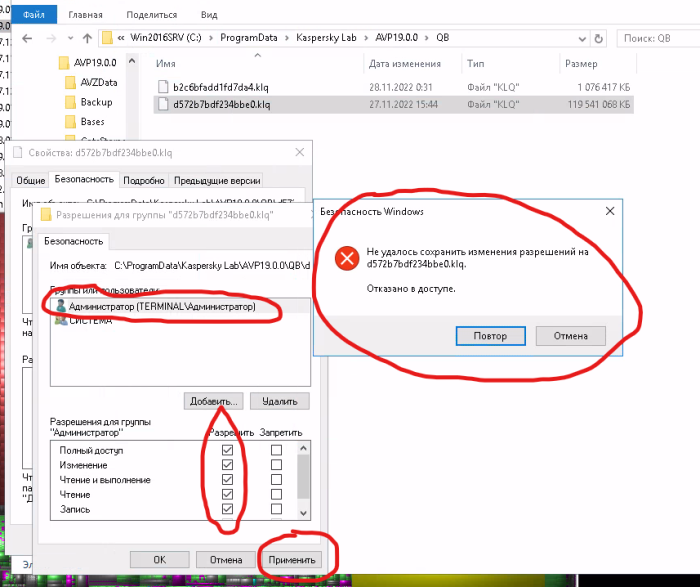Viewport: 700px width, 587px height.
Task: Click file name 'd572b7bdf234bbe0.klq'
Action: coord(222,104)
